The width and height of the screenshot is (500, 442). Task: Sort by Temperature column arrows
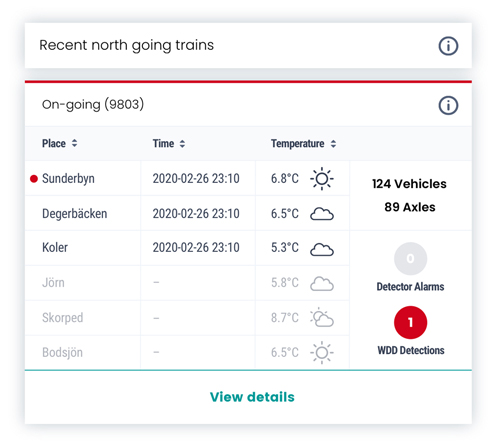[333, 144]
